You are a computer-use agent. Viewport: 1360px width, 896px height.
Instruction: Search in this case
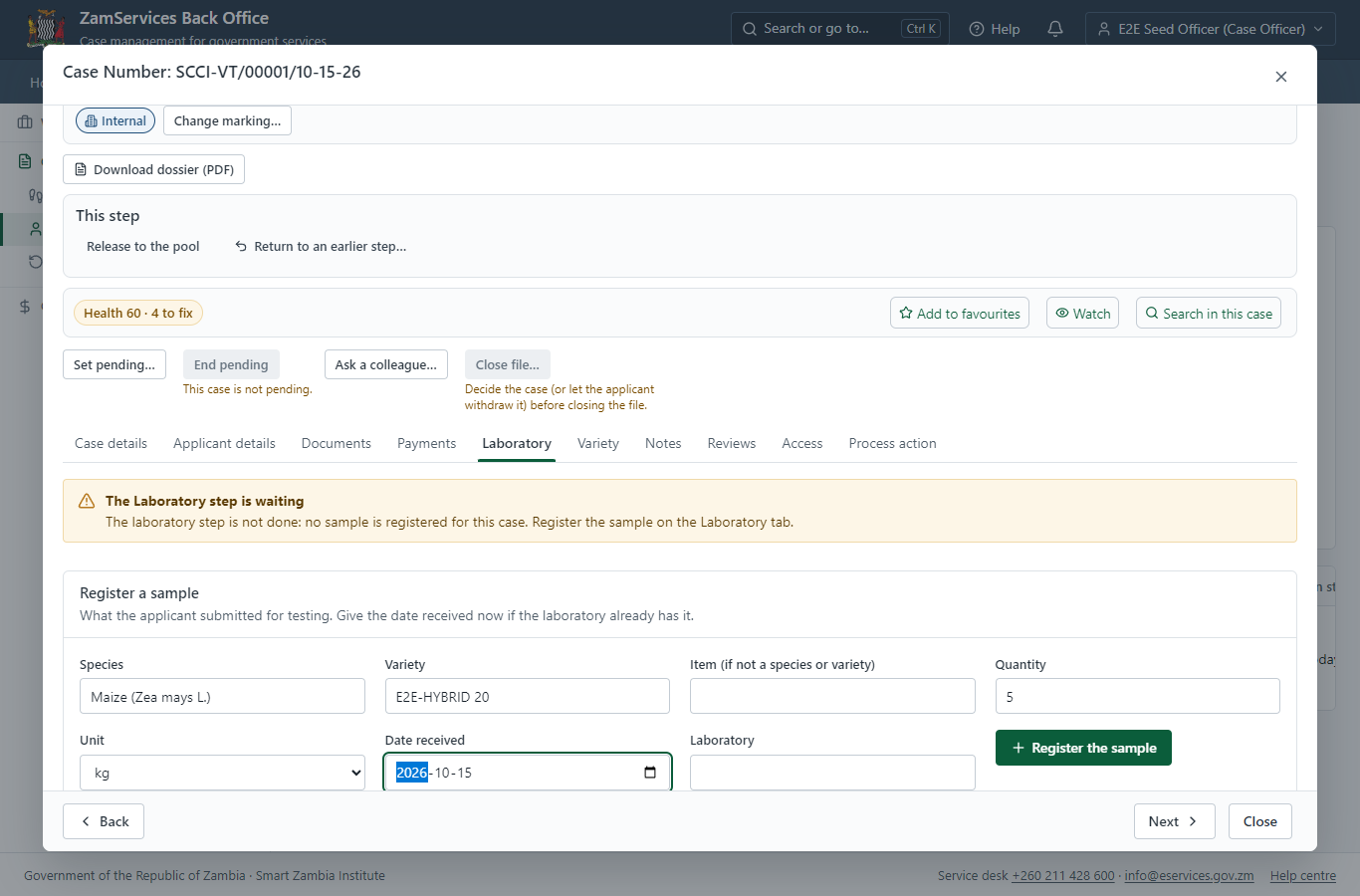(x=1209, y=314)
